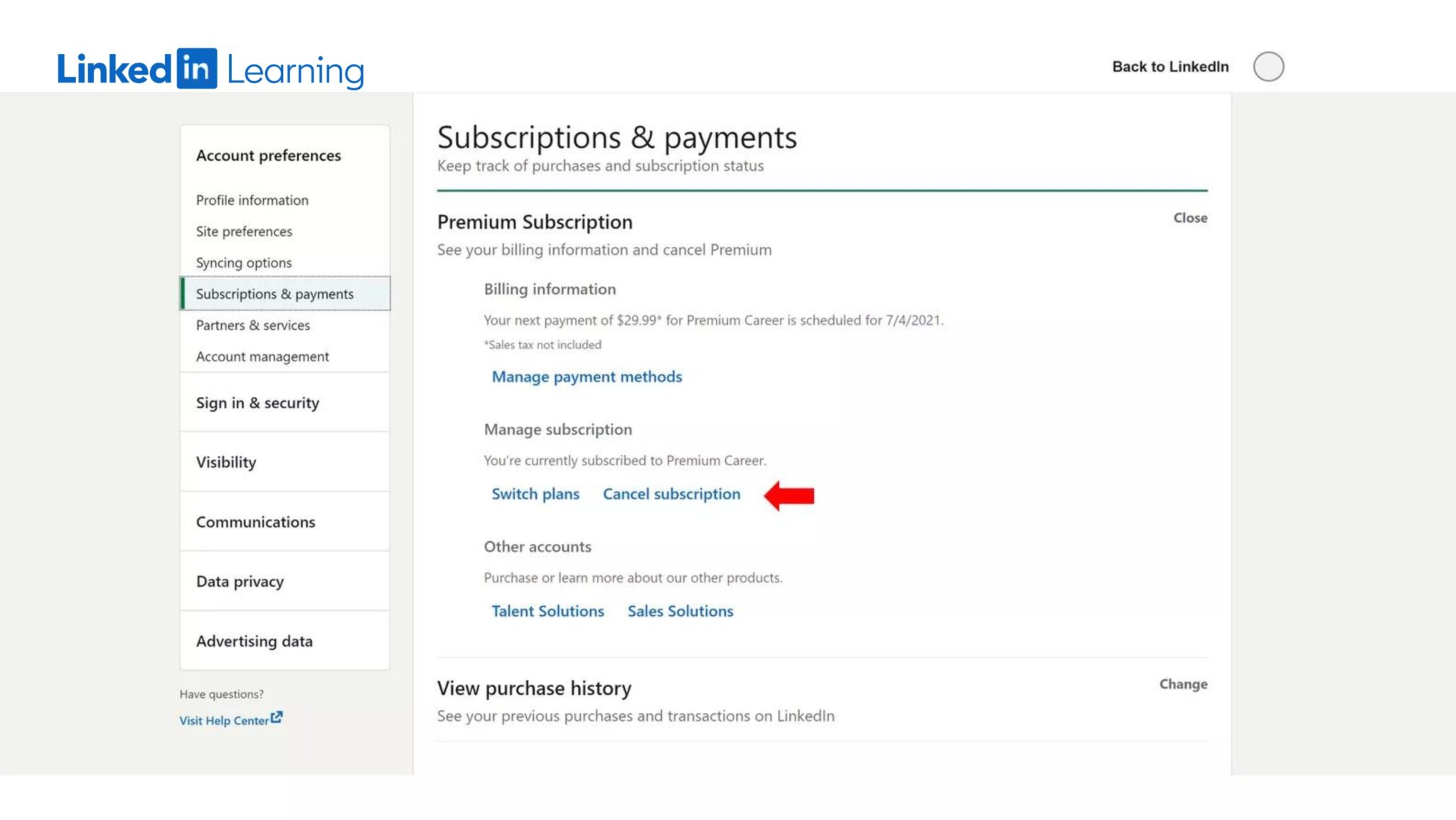Open Manage payment methods

point(587,376)
